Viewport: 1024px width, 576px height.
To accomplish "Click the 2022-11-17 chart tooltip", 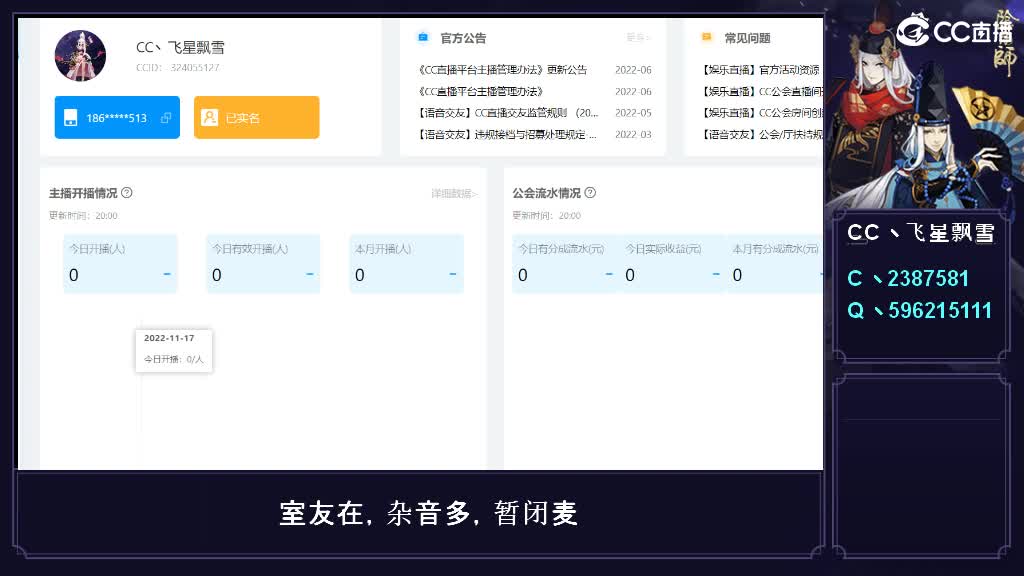I will [173, 350].
